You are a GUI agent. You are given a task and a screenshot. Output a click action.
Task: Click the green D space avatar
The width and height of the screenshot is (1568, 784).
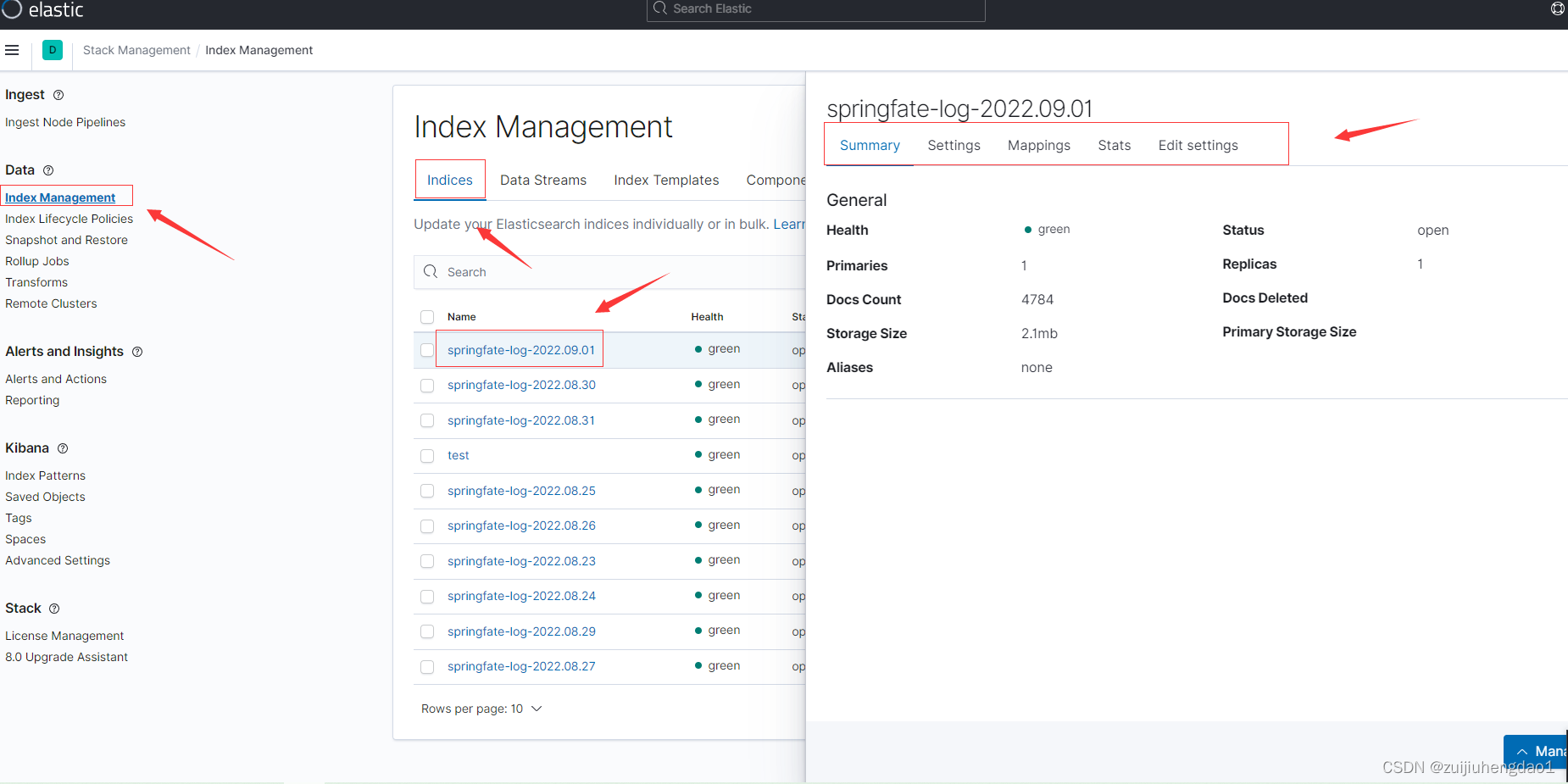click(53, 50)
